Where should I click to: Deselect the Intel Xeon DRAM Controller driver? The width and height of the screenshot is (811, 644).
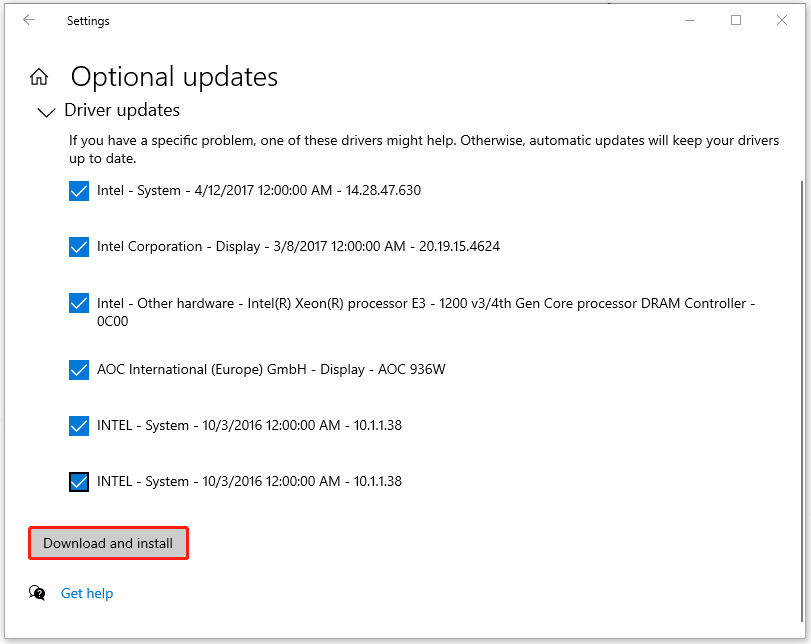79,303
